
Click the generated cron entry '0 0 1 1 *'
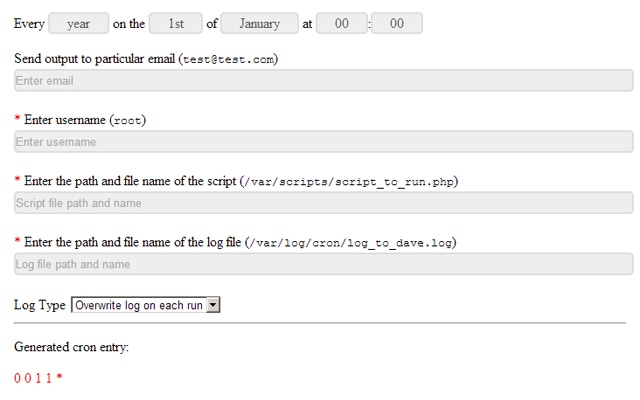point(38,378)
